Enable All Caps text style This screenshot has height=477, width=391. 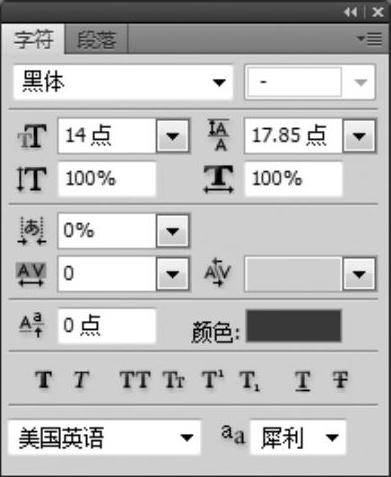click(135, 380)
